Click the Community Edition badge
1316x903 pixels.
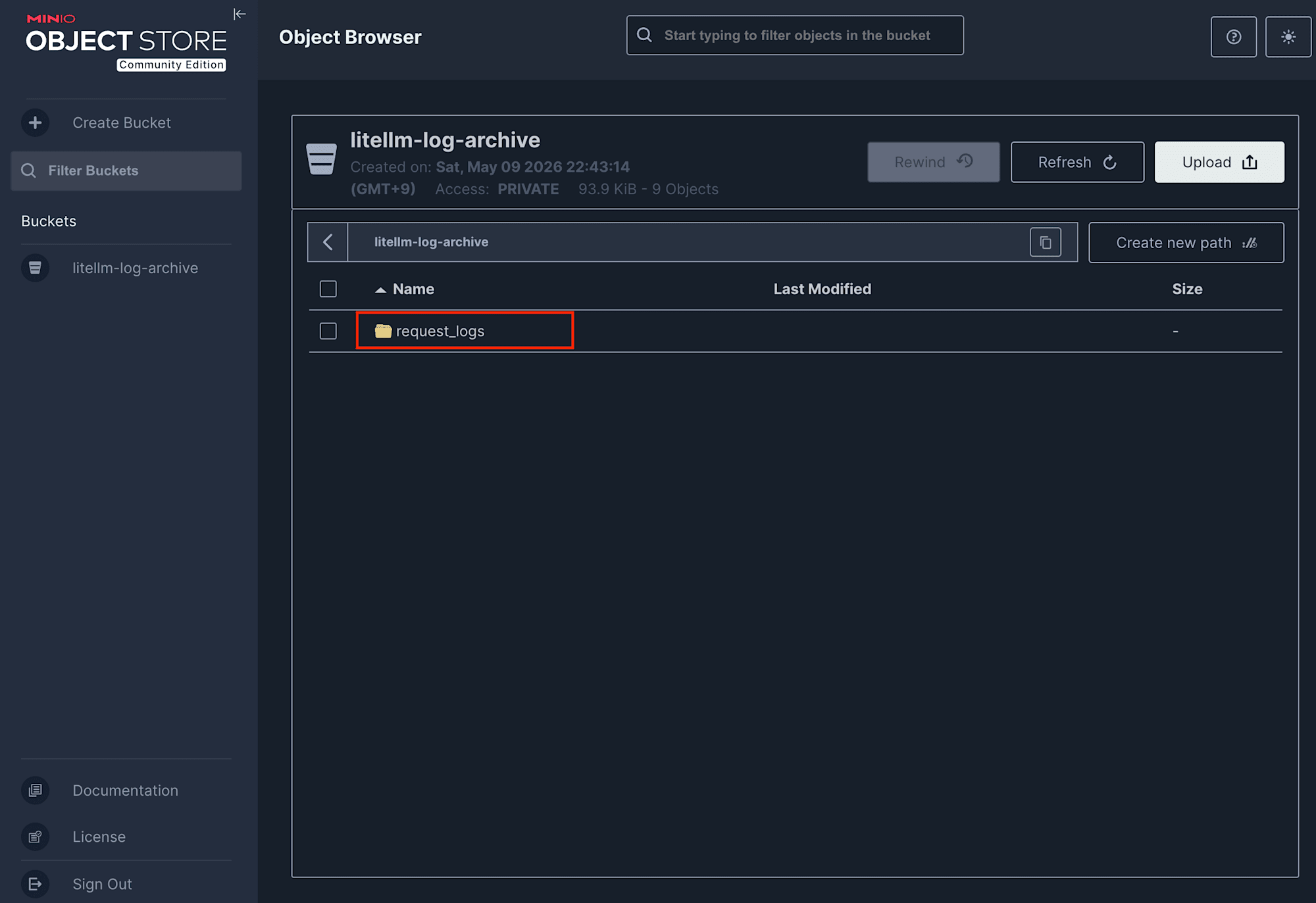click(172, 64)
